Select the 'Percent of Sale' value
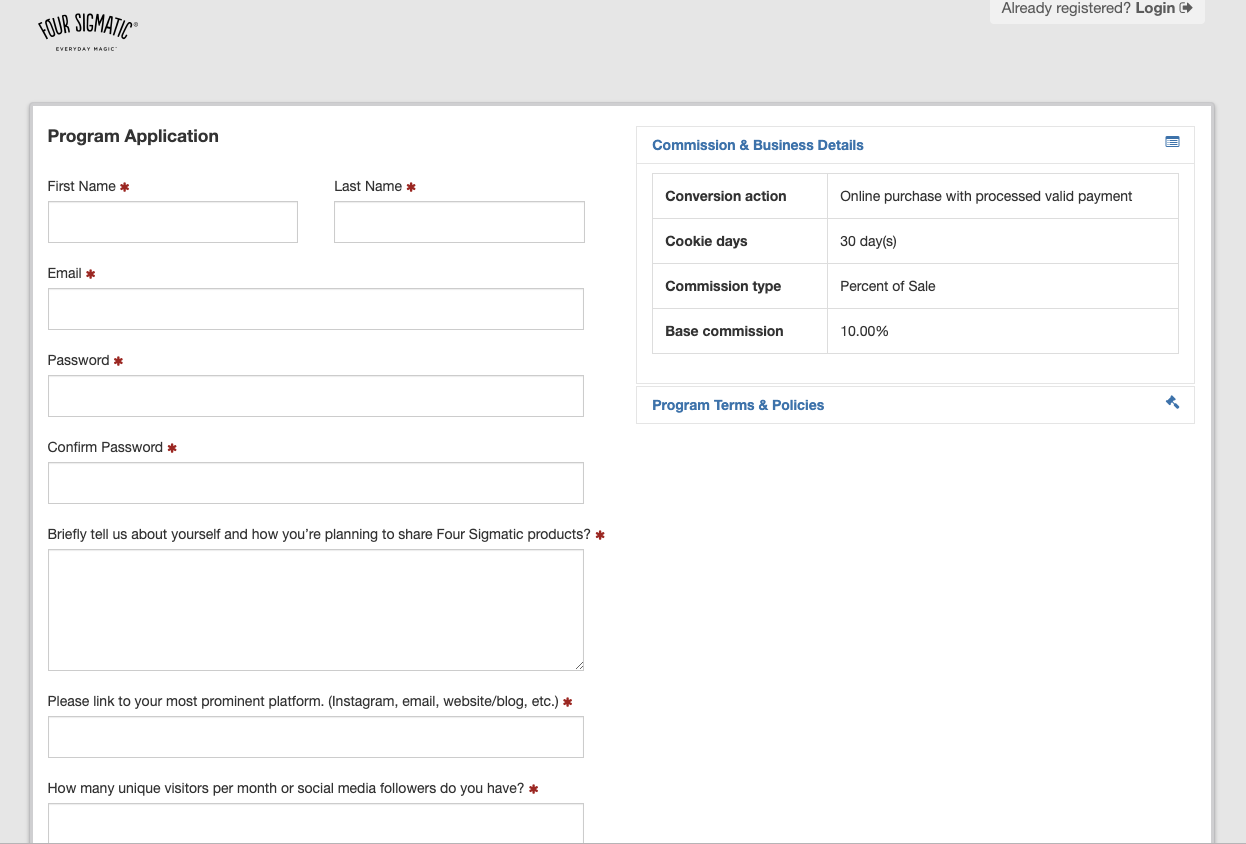This screenshot has height=844, width=1246. point(888,286)
